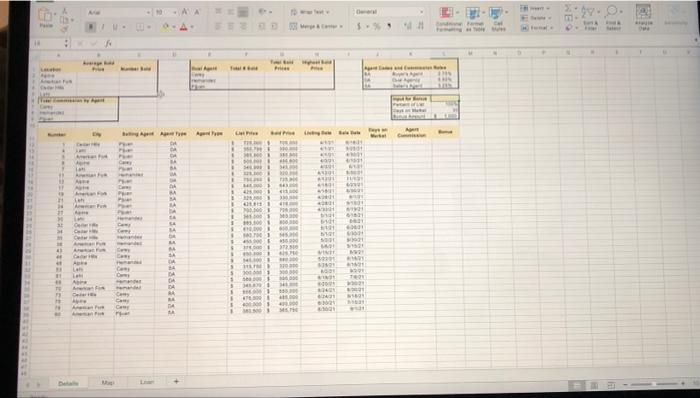Apply the red font color
Image resolution: width=700 pixels, height=398 pixels.
coord(183,28)
